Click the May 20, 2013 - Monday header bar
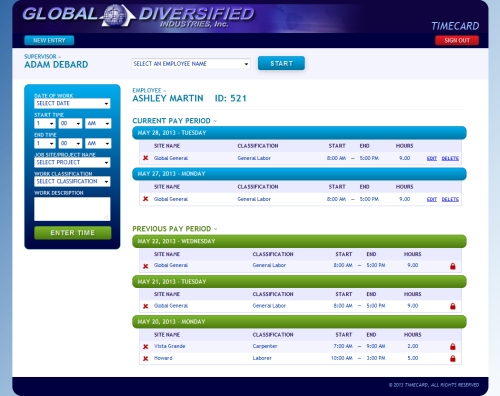This screenshot has width=500, height=396. tap(299, 322)
